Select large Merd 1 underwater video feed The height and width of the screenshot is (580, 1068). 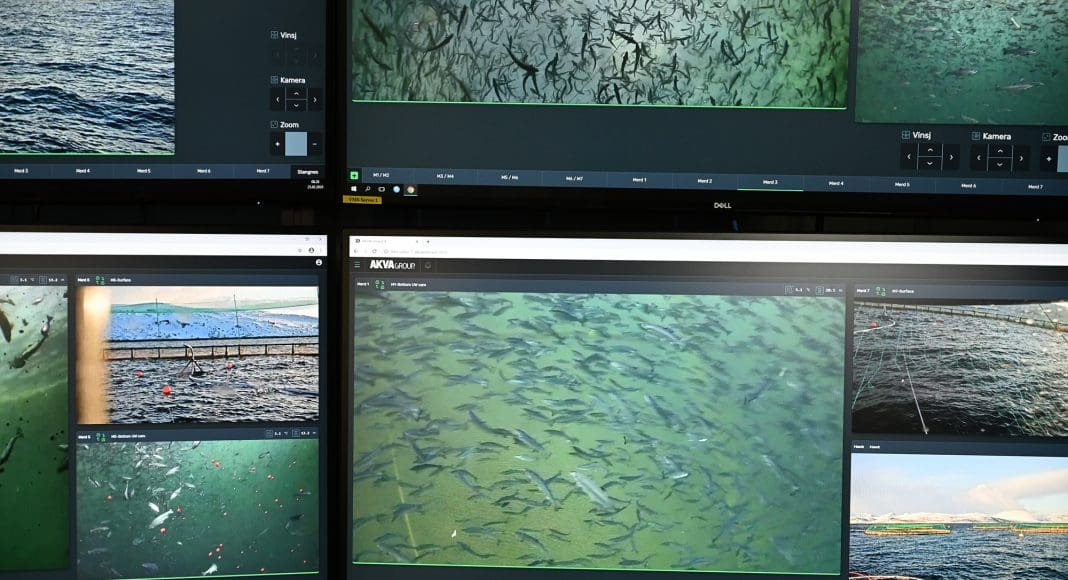[x=598, y=433]
